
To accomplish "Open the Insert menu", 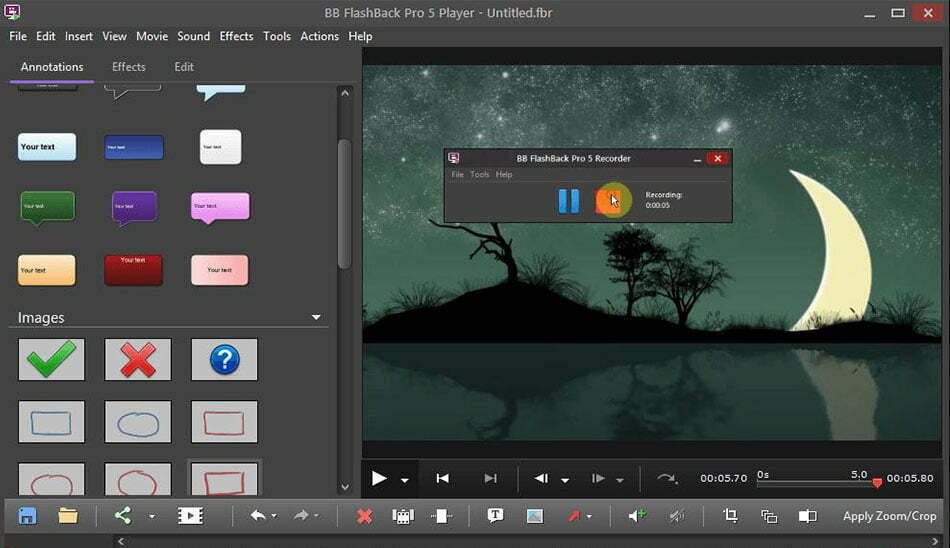I will pos(79,36).
